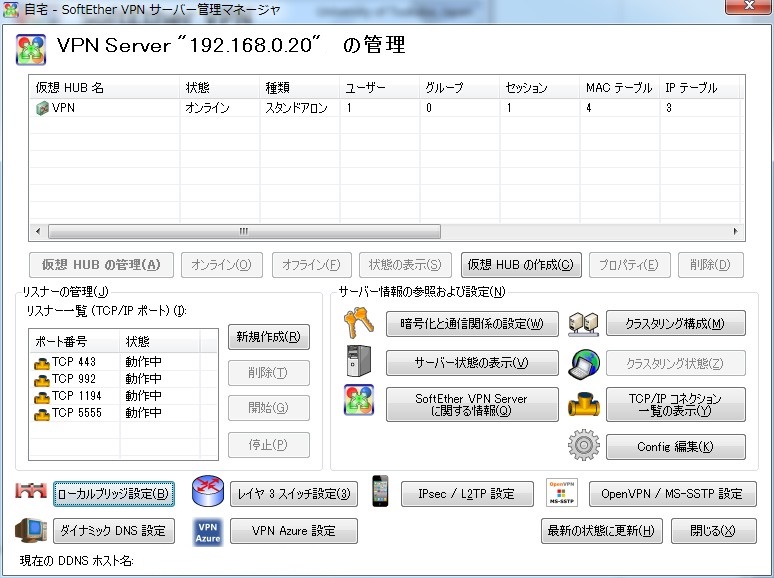Sort by 状態 column in hub list
Viewport: 774px width, 578px height.
(220, 88)
